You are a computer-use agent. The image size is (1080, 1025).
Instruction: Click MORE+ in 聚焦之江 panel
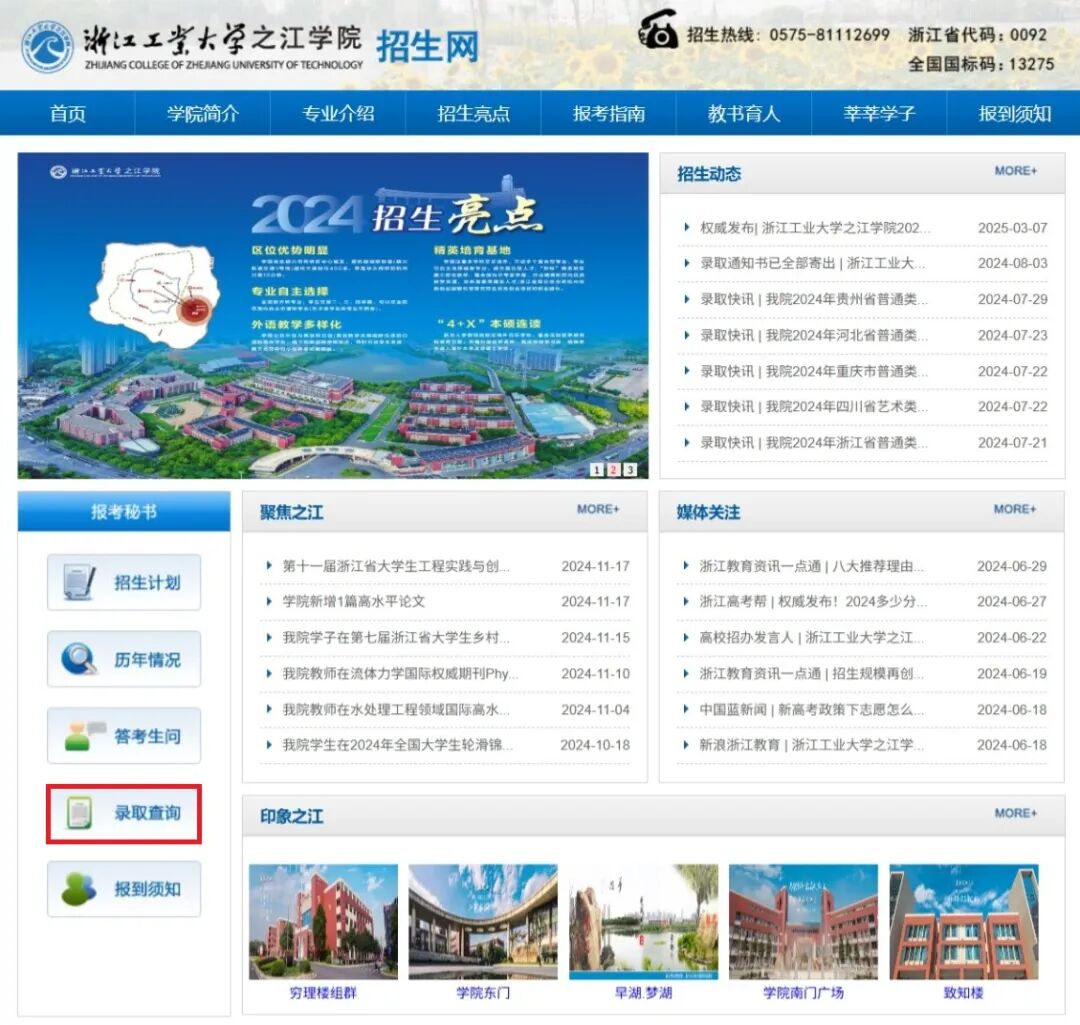click(598, 509)
